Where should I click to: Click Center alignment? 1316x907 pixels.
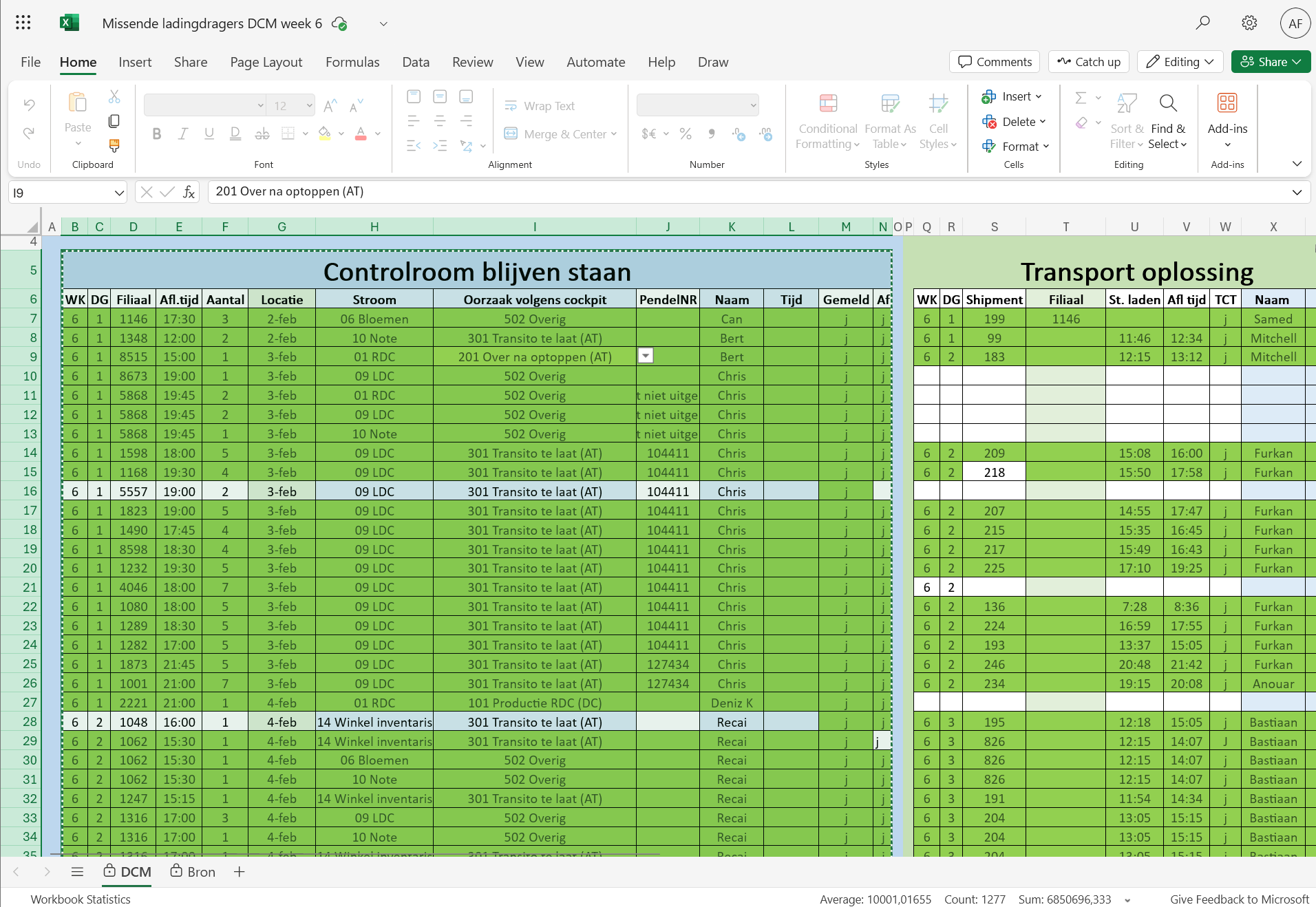[440, 119]
